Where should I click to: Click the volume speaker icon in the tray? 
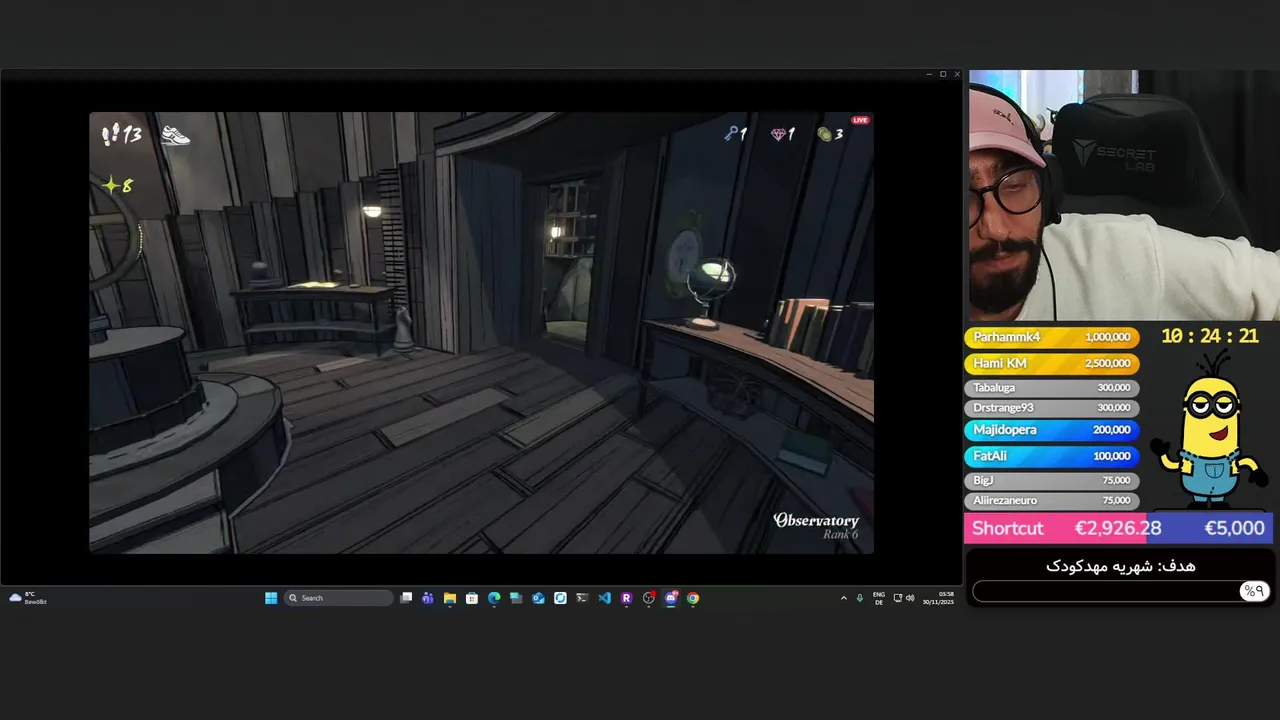[x=910, y=598]
